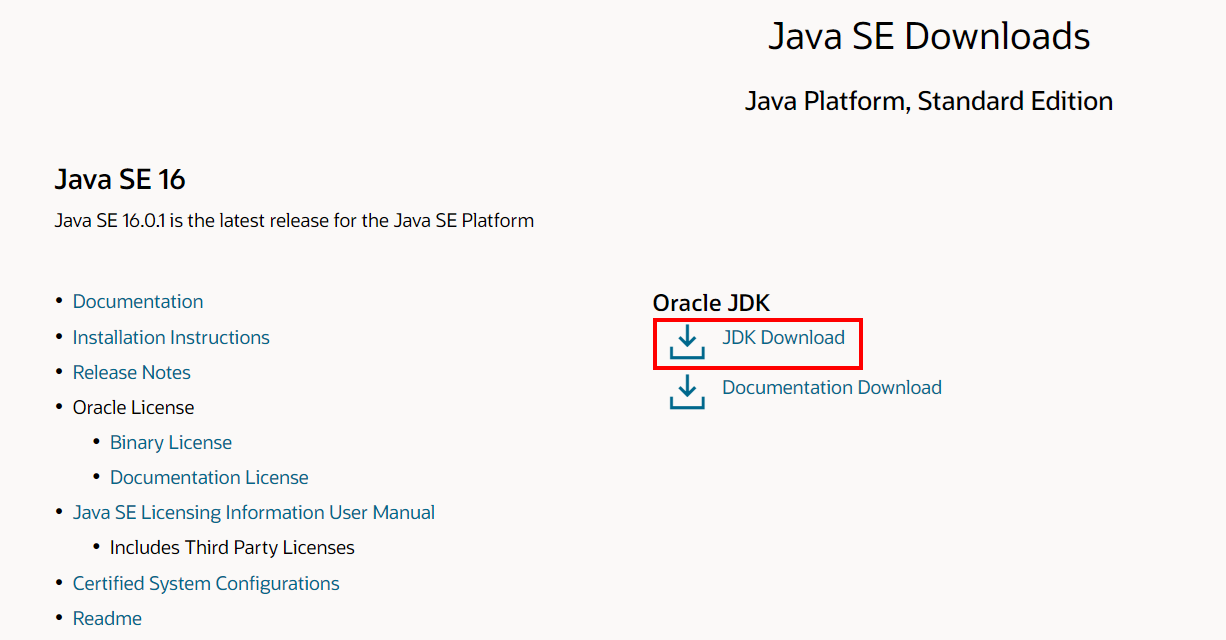Click the Java SE 16 heading
Screen dimensions: 1226x640
pyautogui.click(x=120, y=179)
